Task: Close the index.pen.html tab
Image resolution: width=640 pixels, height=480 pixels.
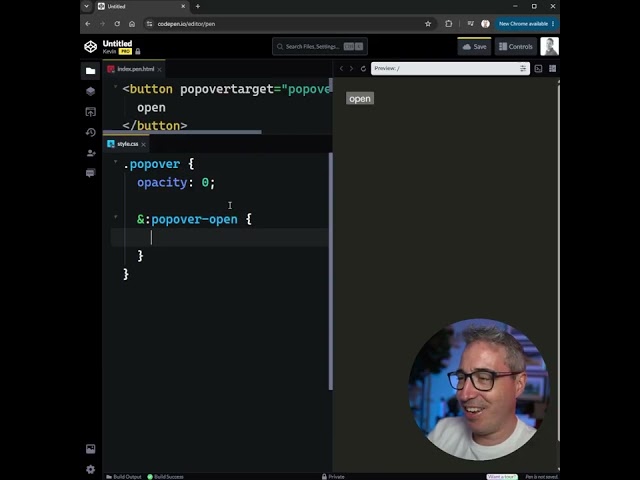Action: click(x=160, y=69)
